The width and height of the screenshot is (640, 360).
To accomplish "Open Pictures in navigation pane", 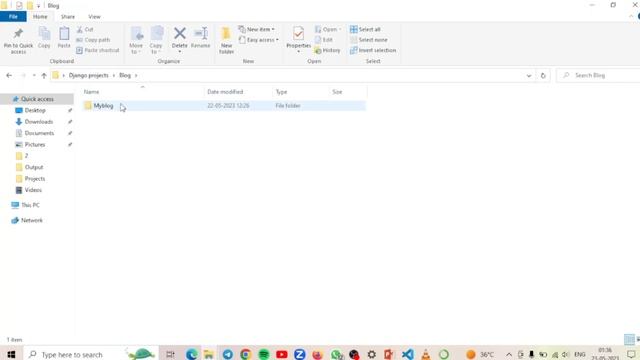I will click(35, 145).
